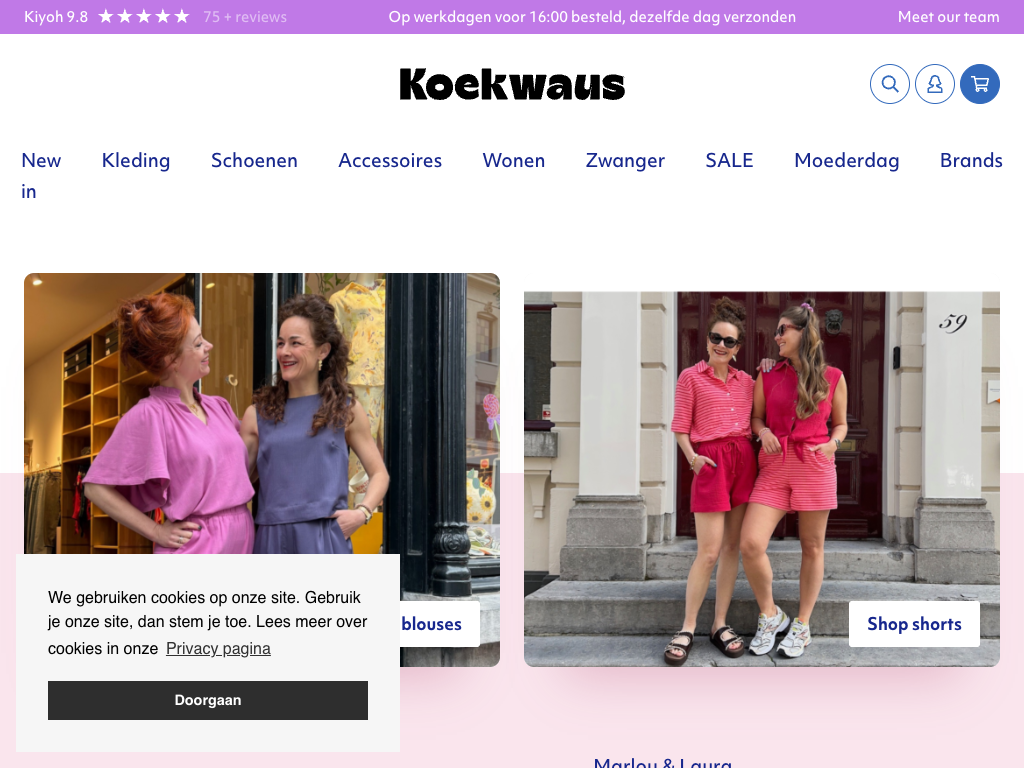
Task: Click the Koekwaus logo
Action: (x=512, y=85)
